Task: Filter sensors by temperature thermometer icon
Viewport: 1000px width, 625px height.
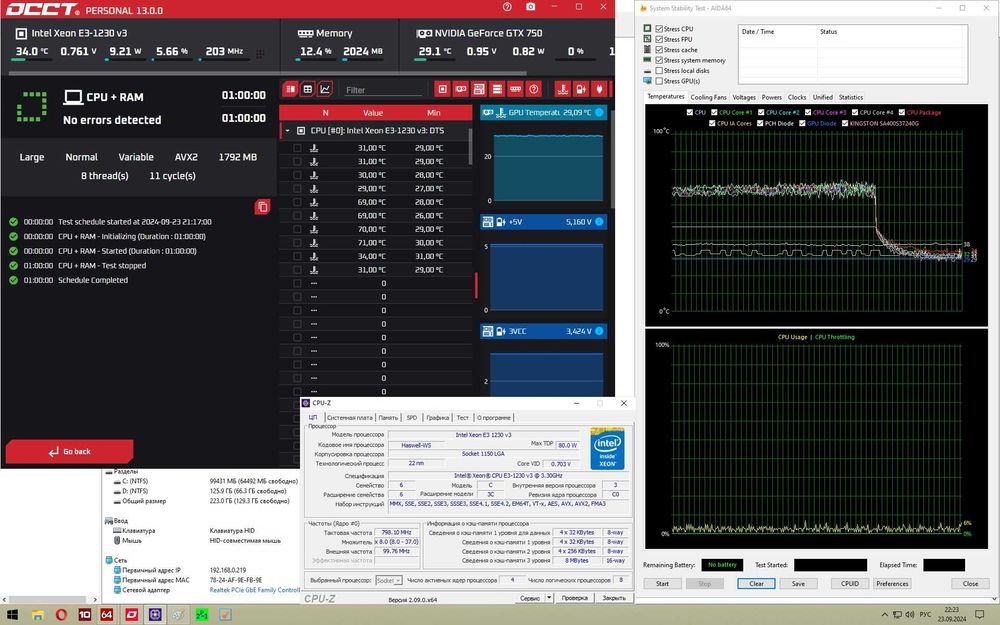Action: (562, 89)
